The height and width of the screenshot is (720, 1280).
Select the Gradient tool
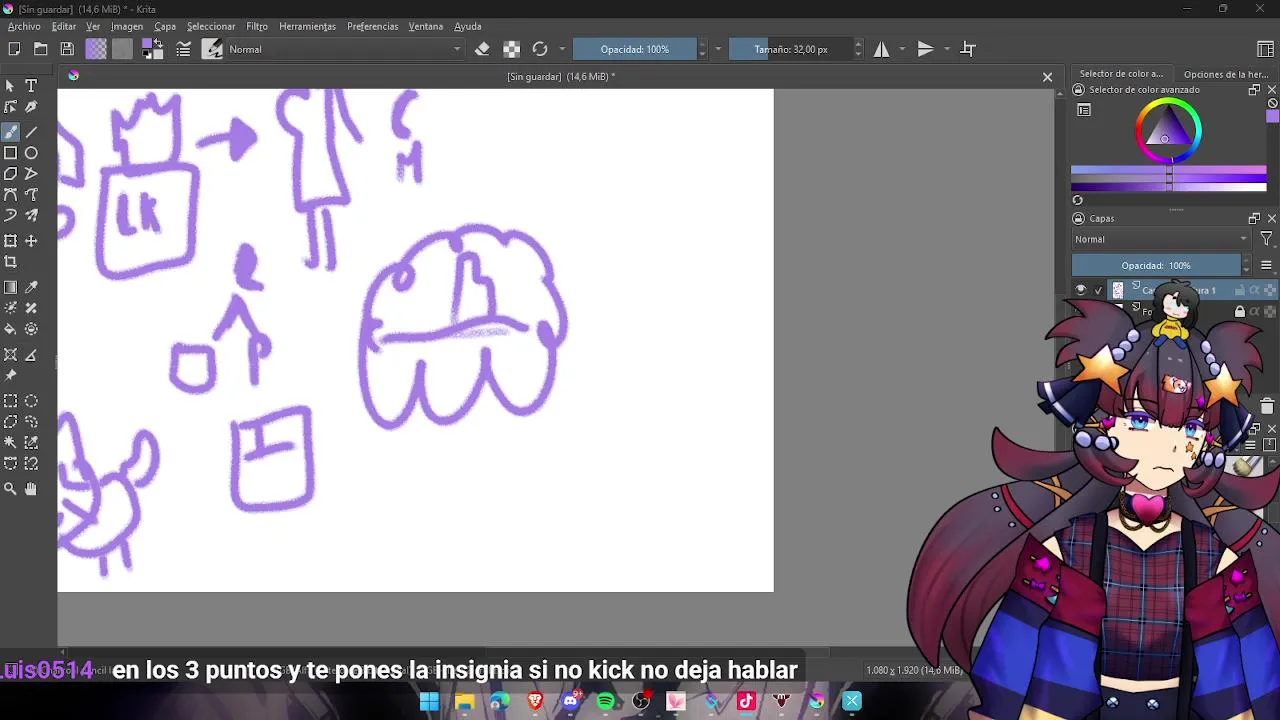tap(10, 287)
